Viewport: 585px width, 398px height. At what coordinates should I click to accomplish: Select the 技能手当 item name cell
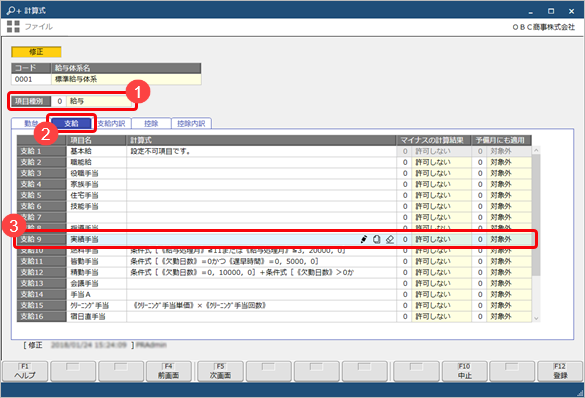pyautogui.click(x=96, y=206)
